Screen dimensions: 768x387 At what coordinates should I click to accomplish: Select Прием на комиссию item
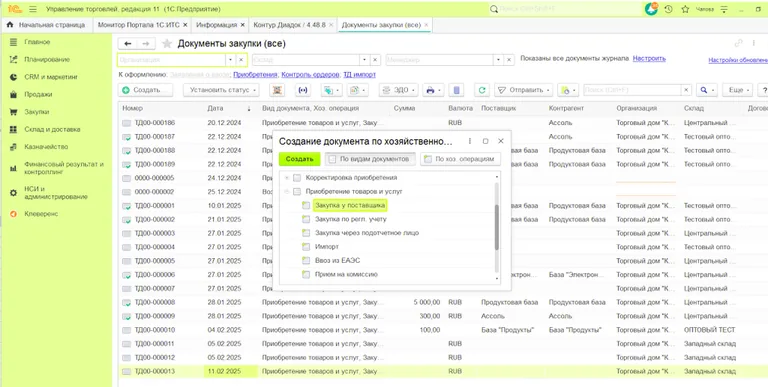pos(346,274)
